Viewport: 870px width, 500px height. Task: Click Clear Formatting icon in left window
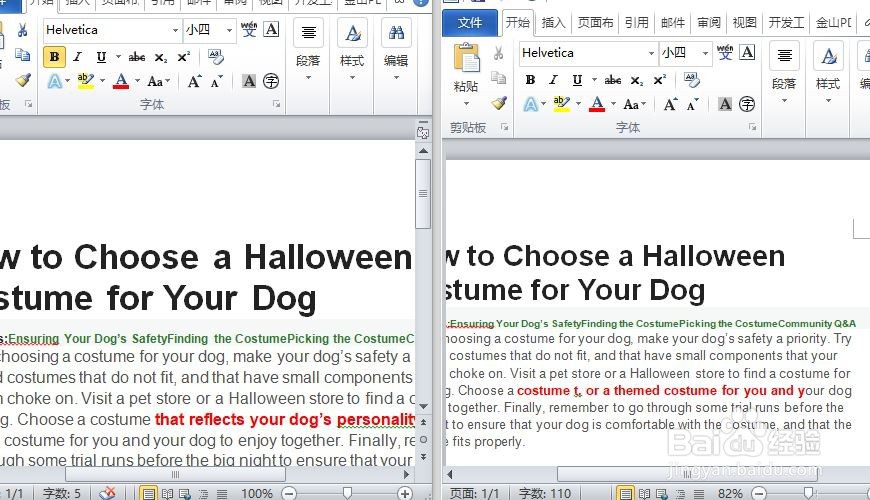(215, 56)
